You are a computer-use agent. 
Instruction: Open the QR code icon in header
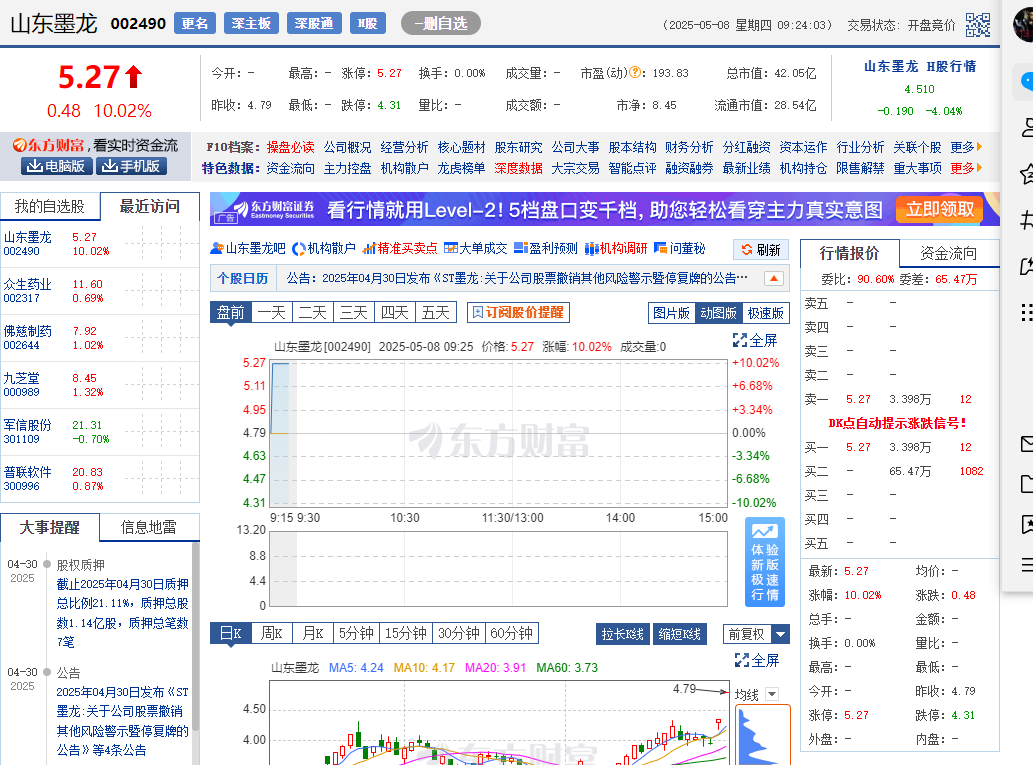(978, 25)
